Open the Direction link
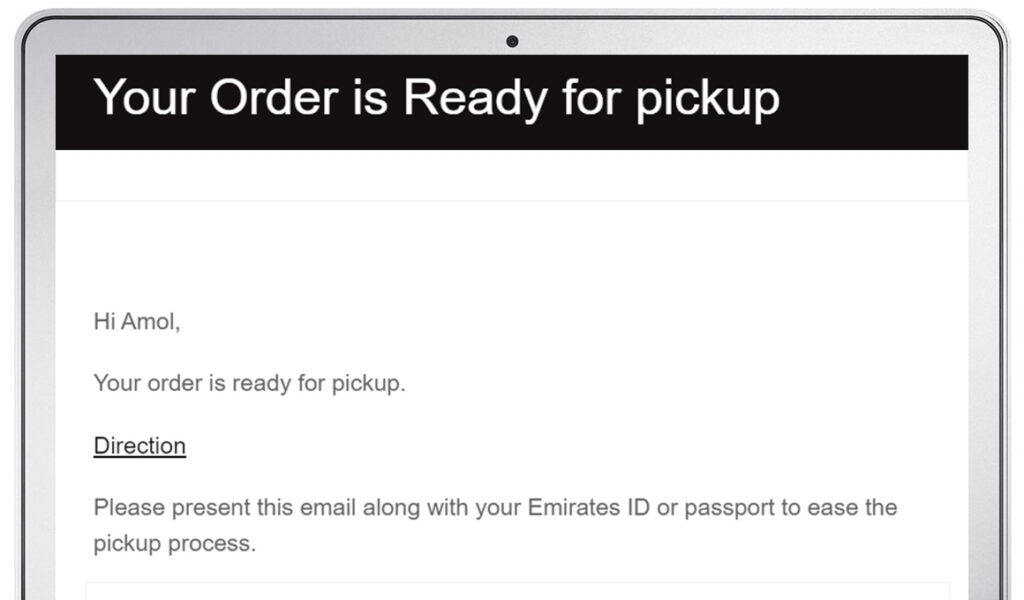 (x=139, y=446)
